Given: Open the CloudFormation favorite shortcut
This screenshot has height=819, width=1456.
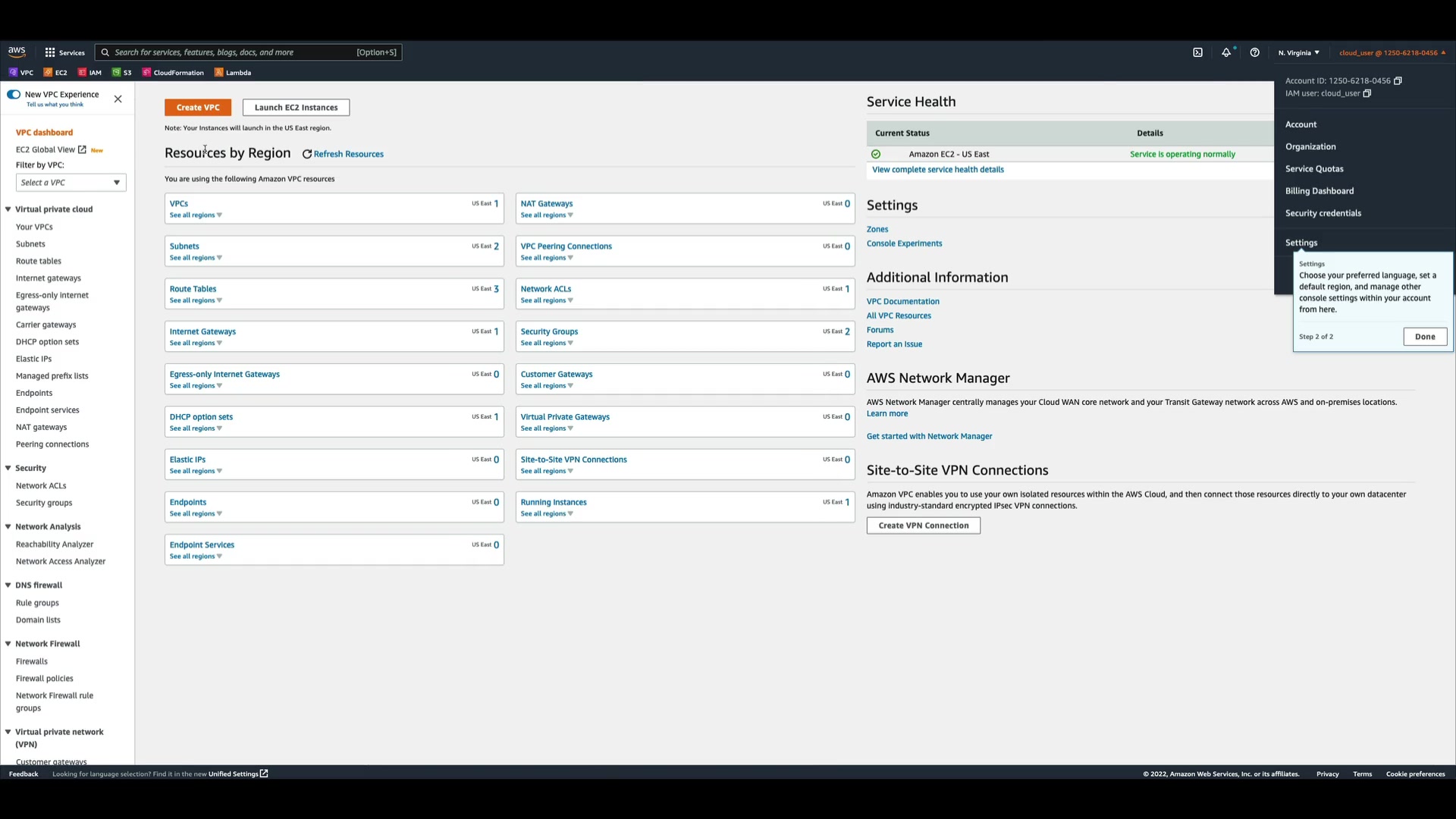Looking at the screenshot, I should click(x=173, y=73).
